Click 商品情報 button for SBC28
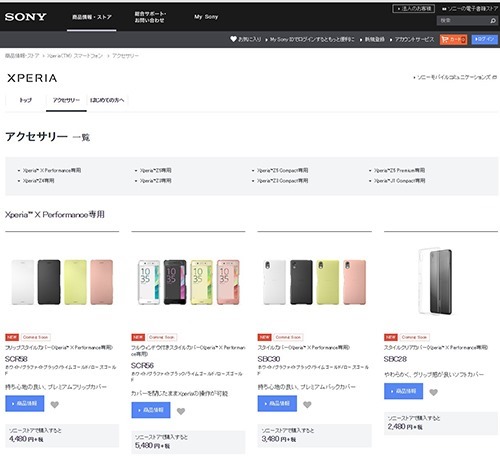This screenshot has width=500, height=459. (403, 391)
